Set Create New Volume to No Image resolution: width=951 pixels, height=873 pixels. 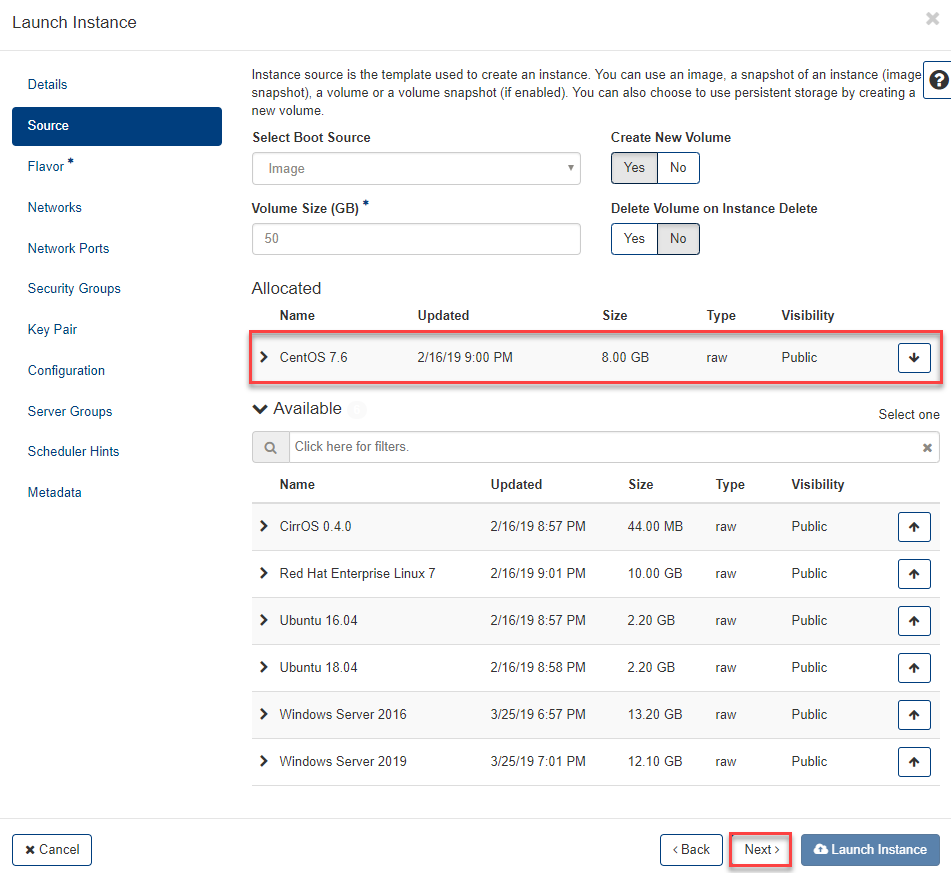[x=678, y=168]
